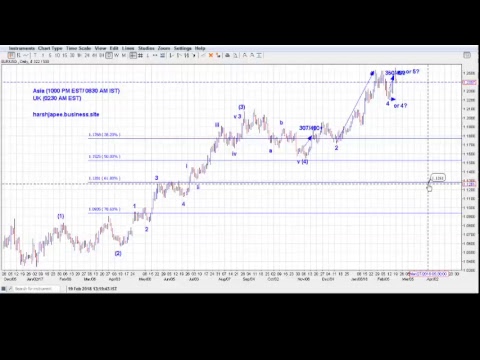Open the View menu
Image resolution: width=480 pixels, height=360 pixels.
pyautogui.click(x=100, y=48)
